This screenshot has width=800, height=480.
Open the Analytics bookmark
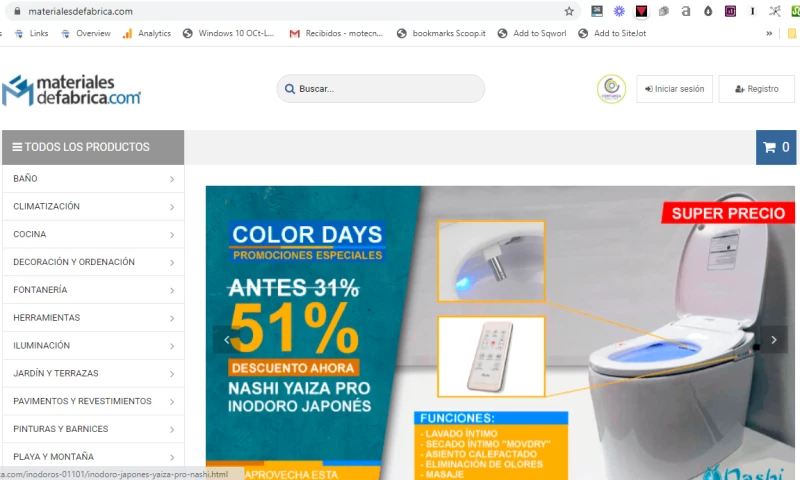(x=147, y=33)
